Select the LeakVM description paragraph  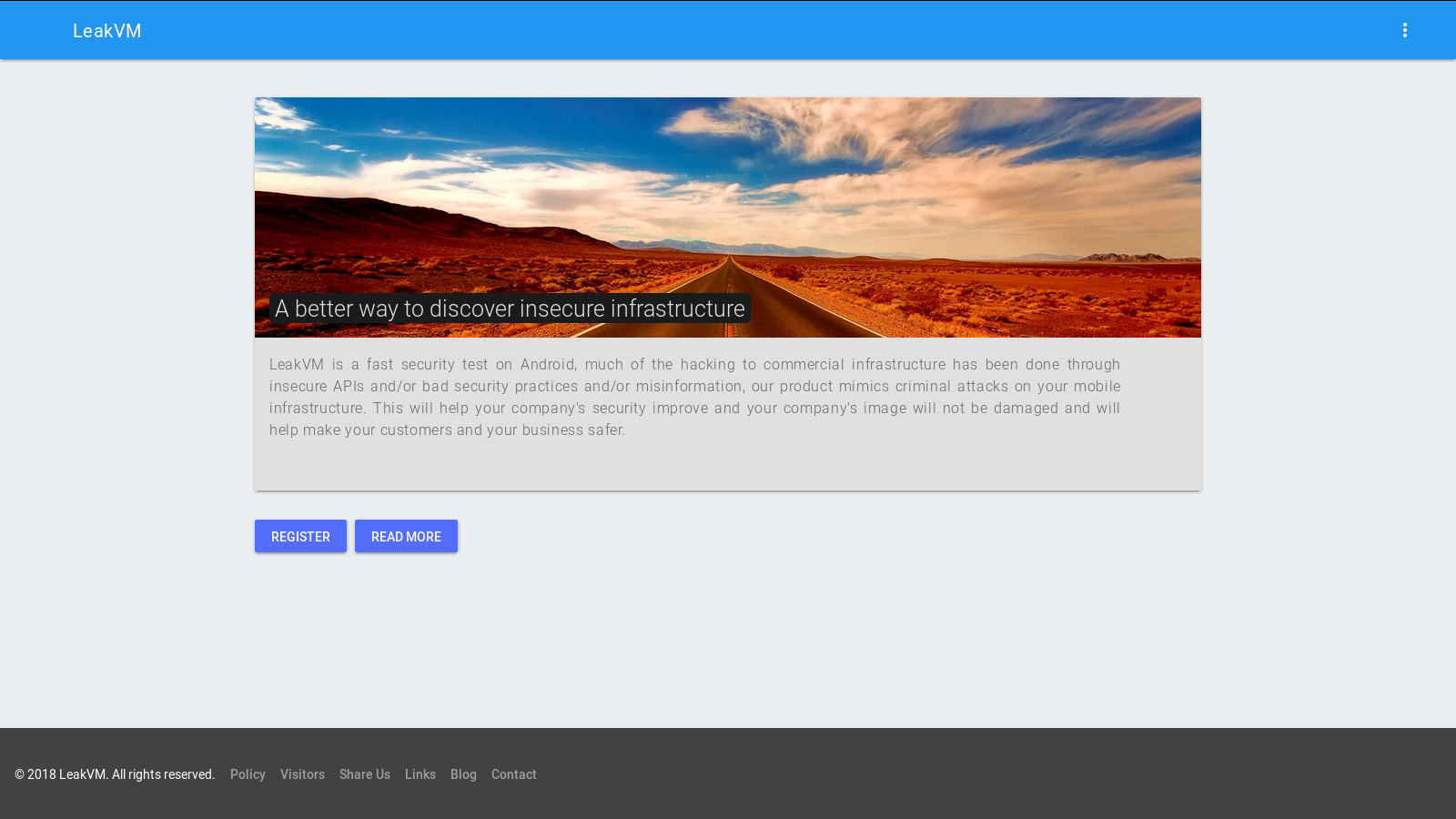(x=694, y=397)
